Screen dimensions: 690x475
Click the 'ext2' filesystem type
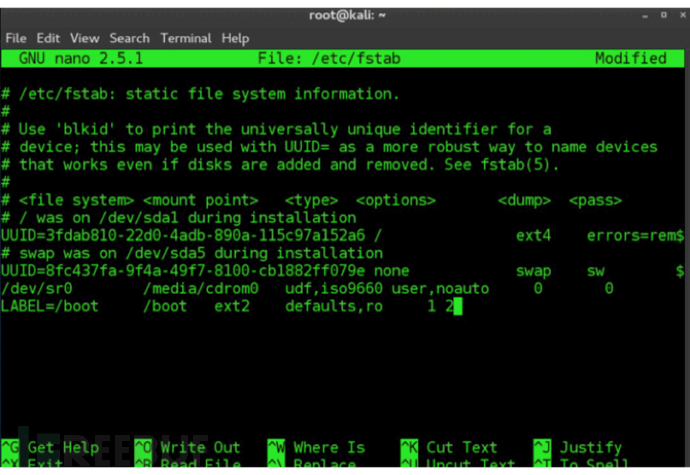click(x=232, y=306)
